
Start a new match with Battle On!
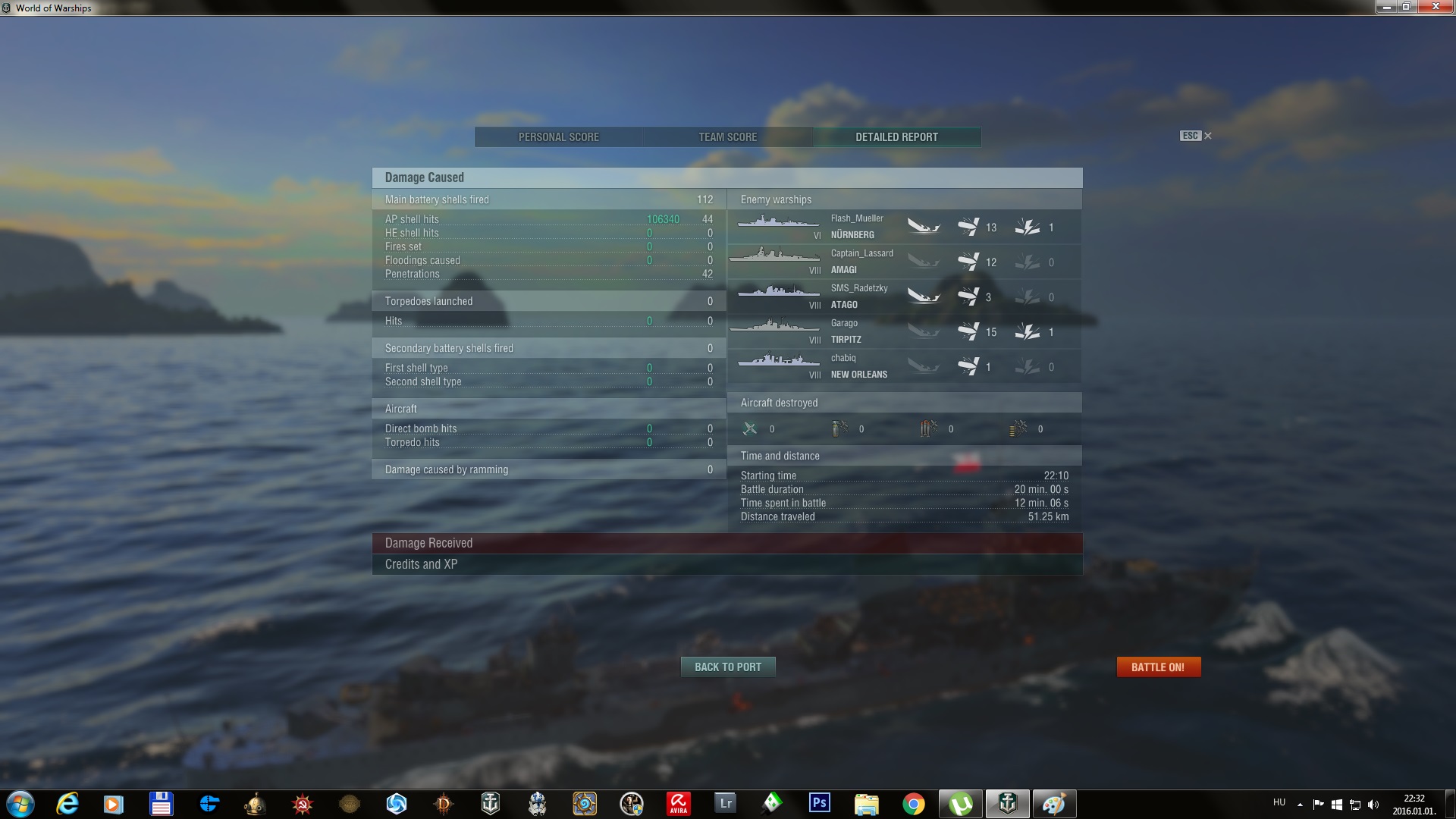1158,667
